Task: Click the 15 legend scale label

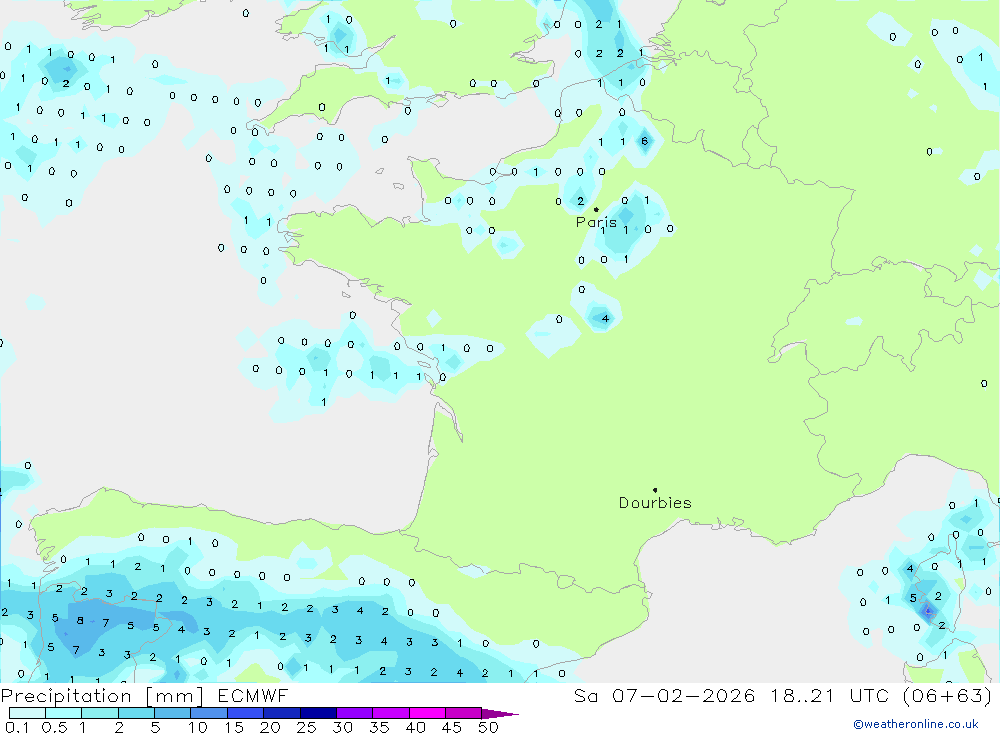Action: [x=234, y=727]
